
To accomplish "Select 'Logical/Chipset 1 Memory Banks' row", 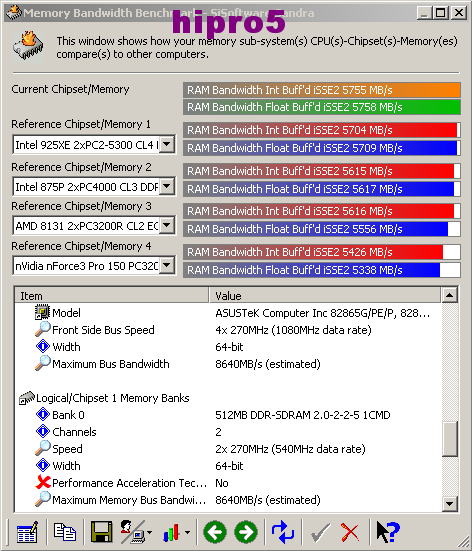I will pos(112,398).
